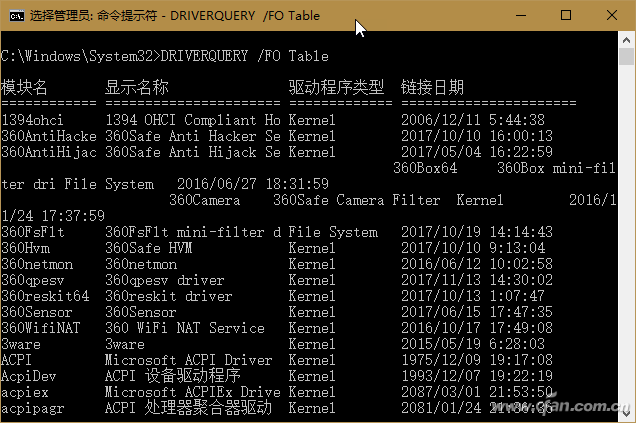Viewport: 636px width, 423px height.
Task: Close the command prompt window
Action: point(612,15)
